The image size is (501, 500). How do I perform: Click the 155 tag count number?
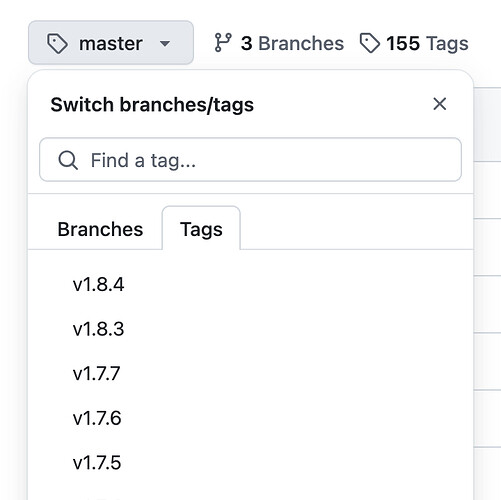[x=403, y=43]
